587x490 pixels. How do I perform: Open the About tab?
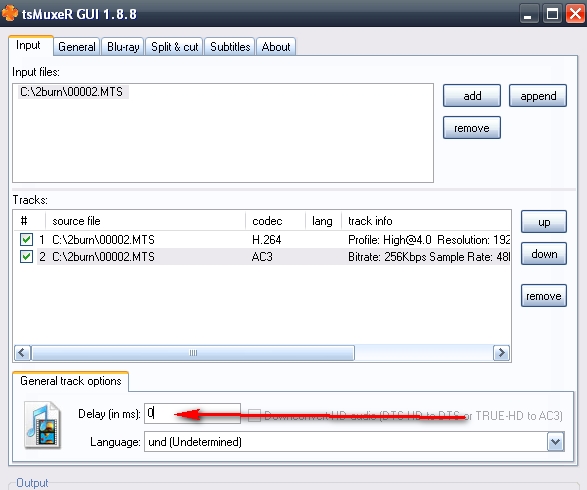pos(276,47)
